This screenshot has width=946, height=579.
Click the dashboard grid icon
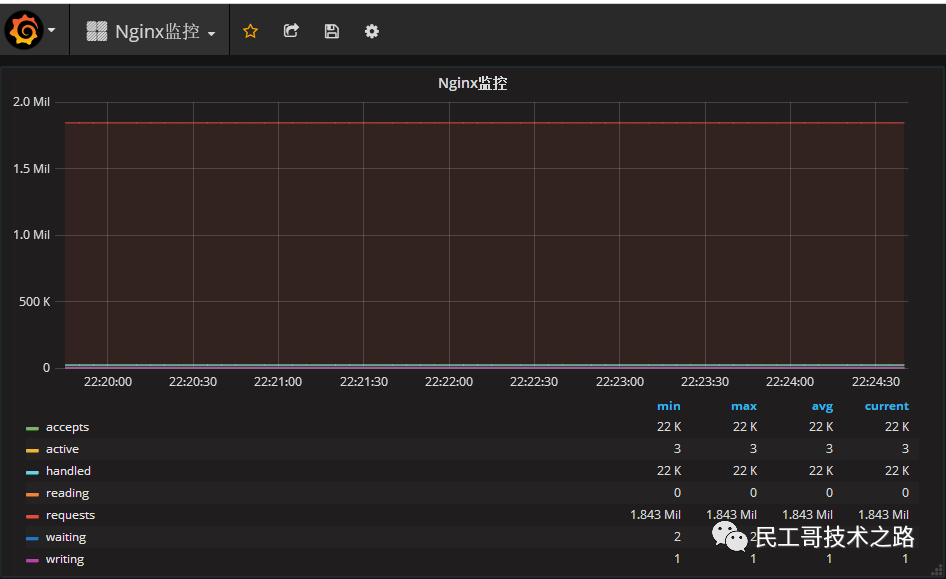pos(97,31)
